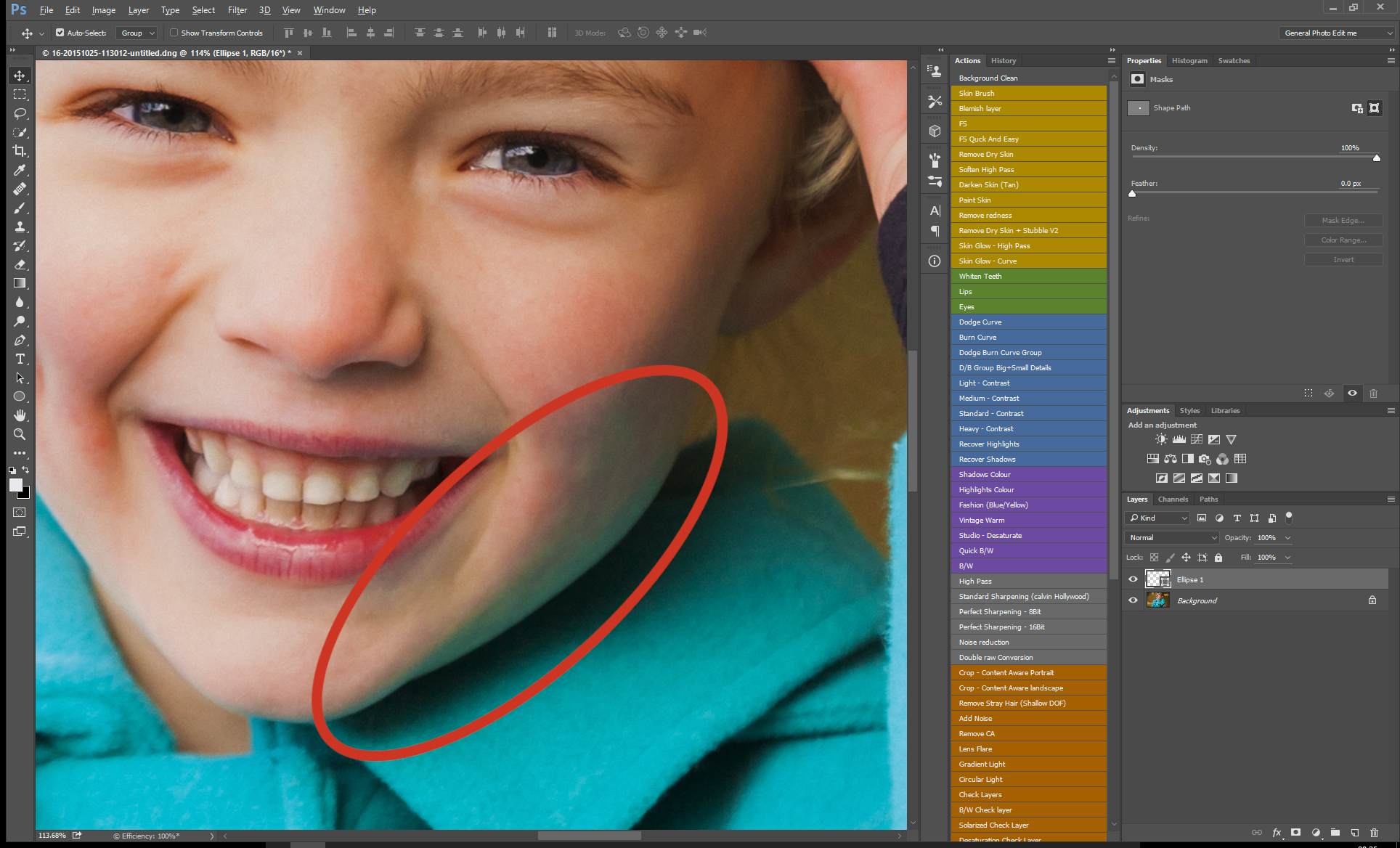Open the Filter menu
The image size is (1400, 848).
237,10
